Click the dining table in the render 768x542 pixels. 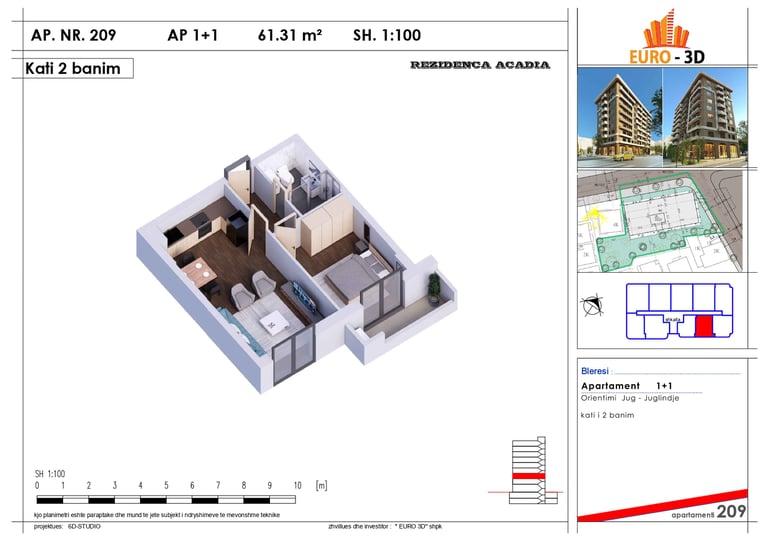coord(200,272)
